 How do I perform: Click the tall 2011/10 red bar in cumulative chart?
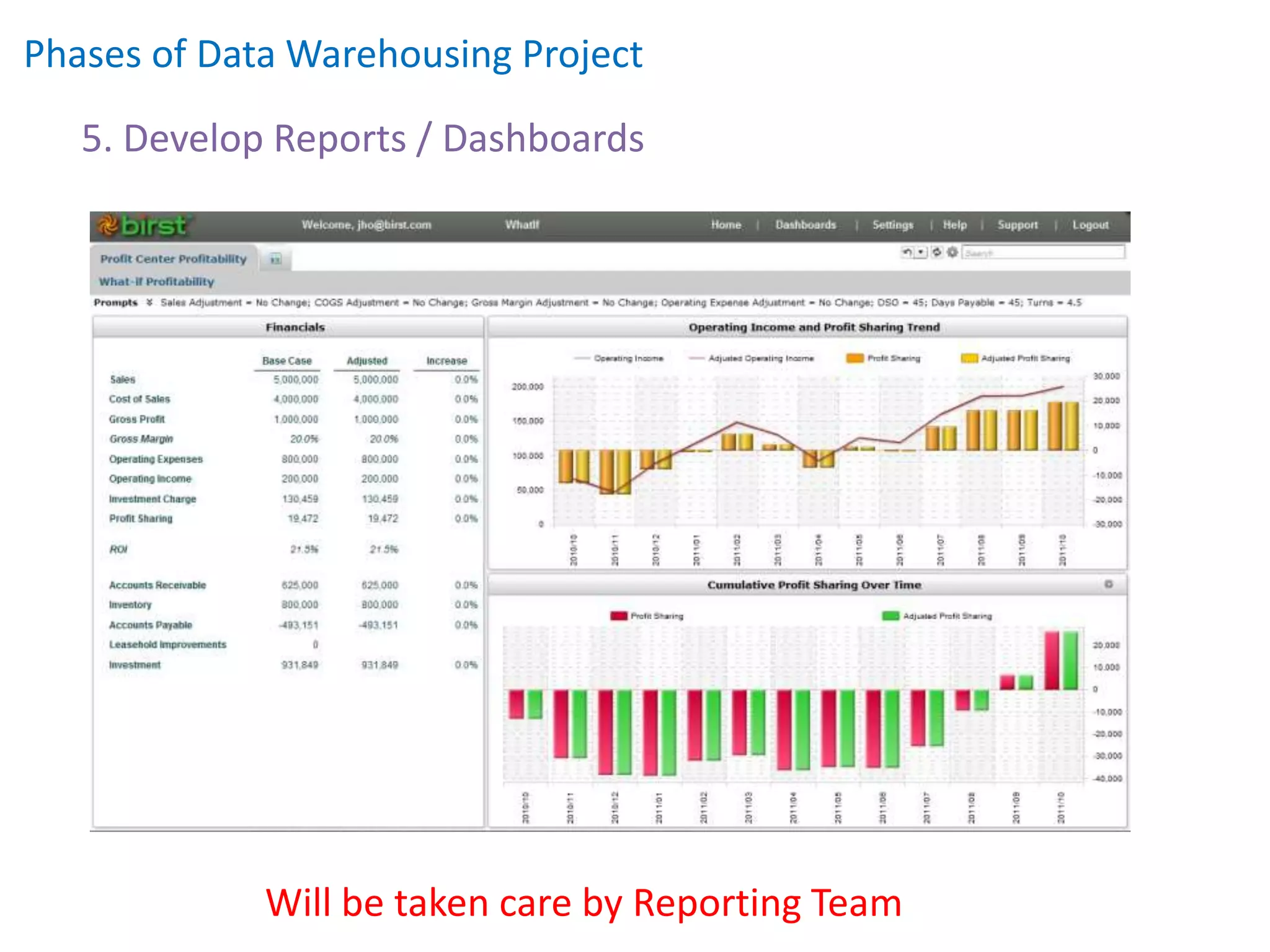(x=1052, y=661)
